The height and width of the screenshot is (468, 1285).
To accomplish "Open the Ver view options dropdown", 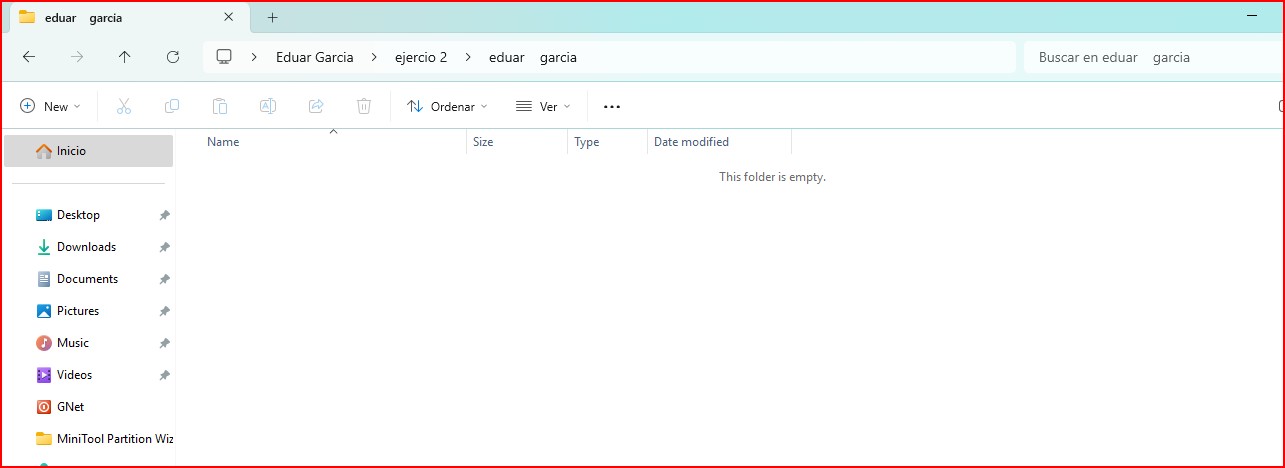I will point(543,106).
